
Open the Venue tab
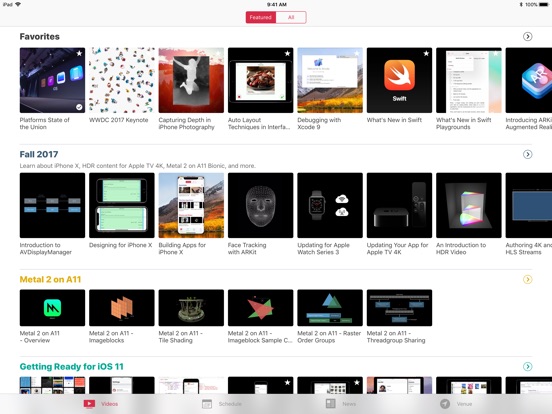(456, 404)
